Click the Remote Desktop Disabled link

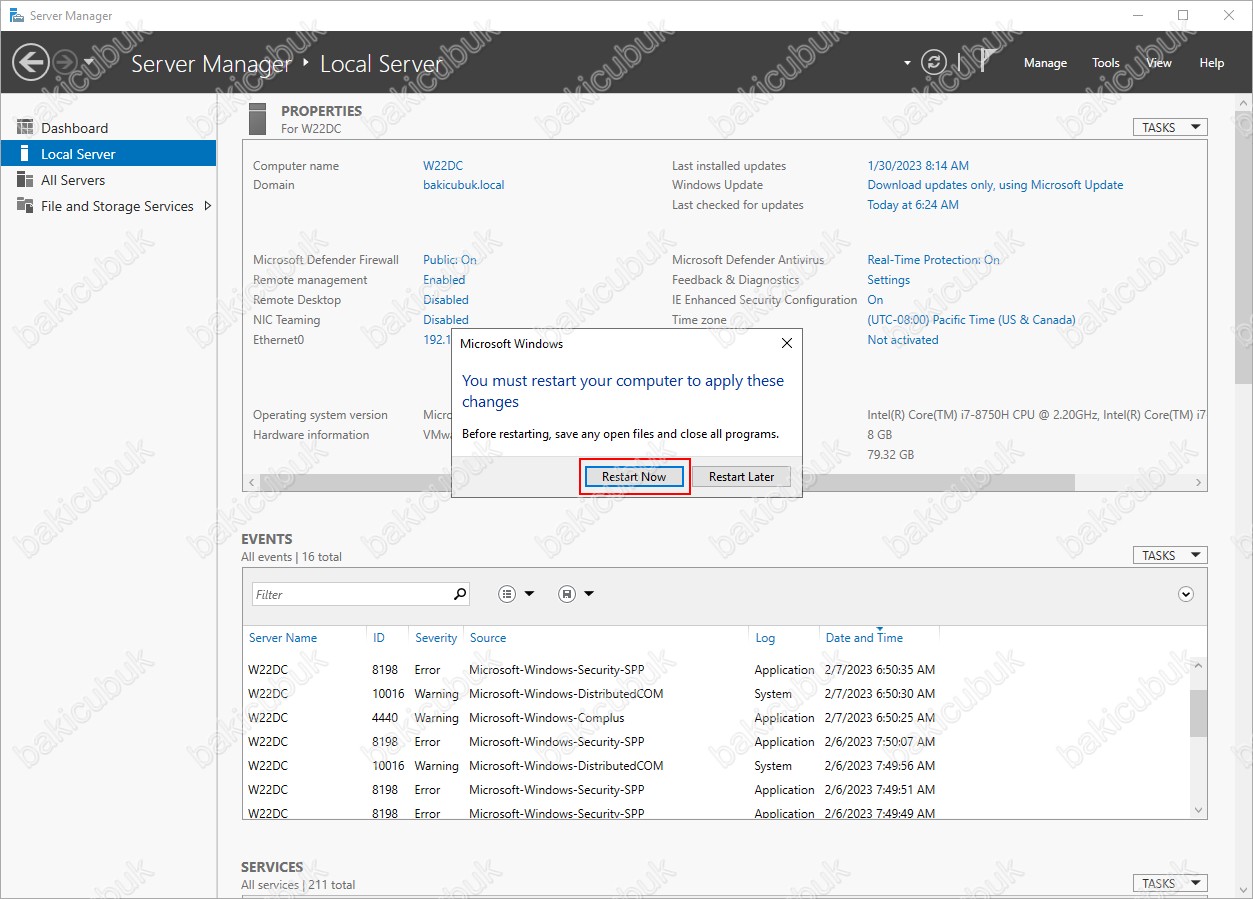(x=446, y=300)
